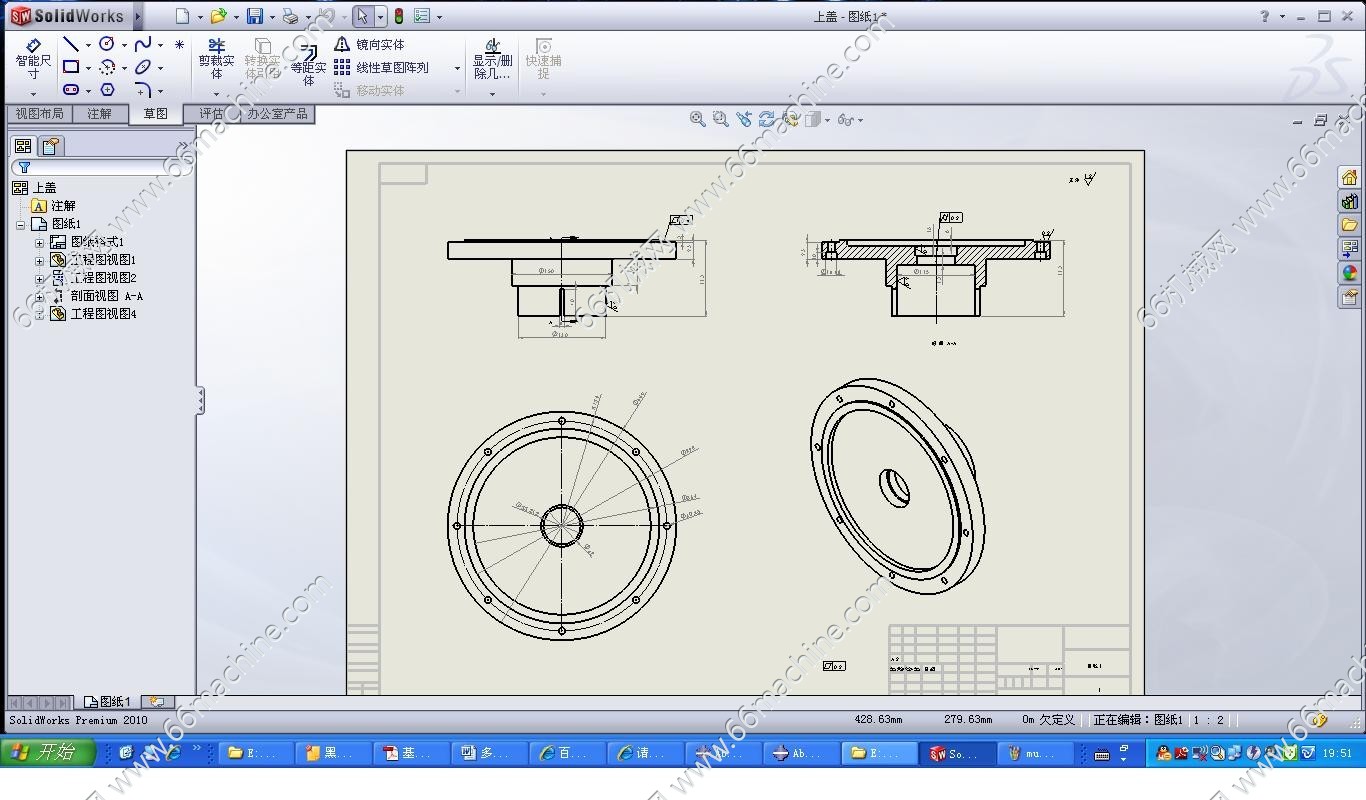The image size is (1366, 800).
Task: Open Appearances color ball pane
Action: tap(1349, 273)
